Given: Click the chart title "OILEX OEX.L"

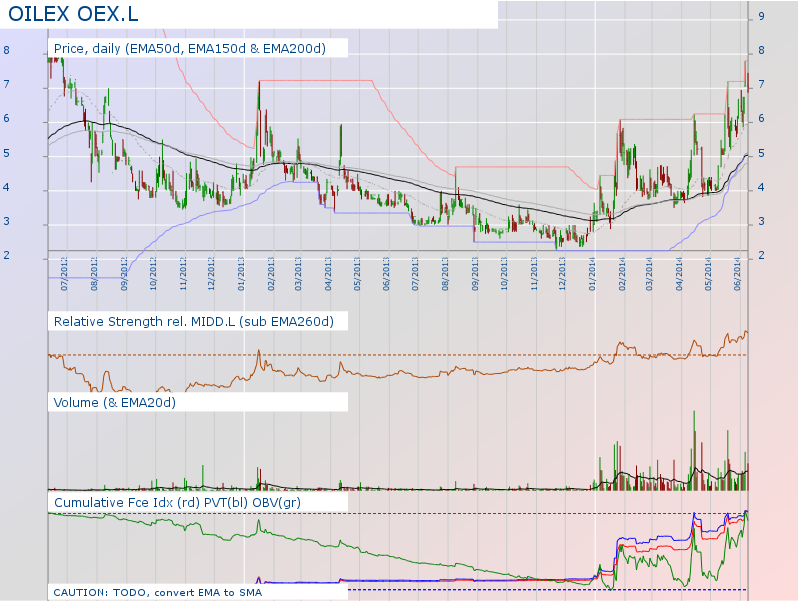Looking at the screenshot, I should (x=73, y=14).
